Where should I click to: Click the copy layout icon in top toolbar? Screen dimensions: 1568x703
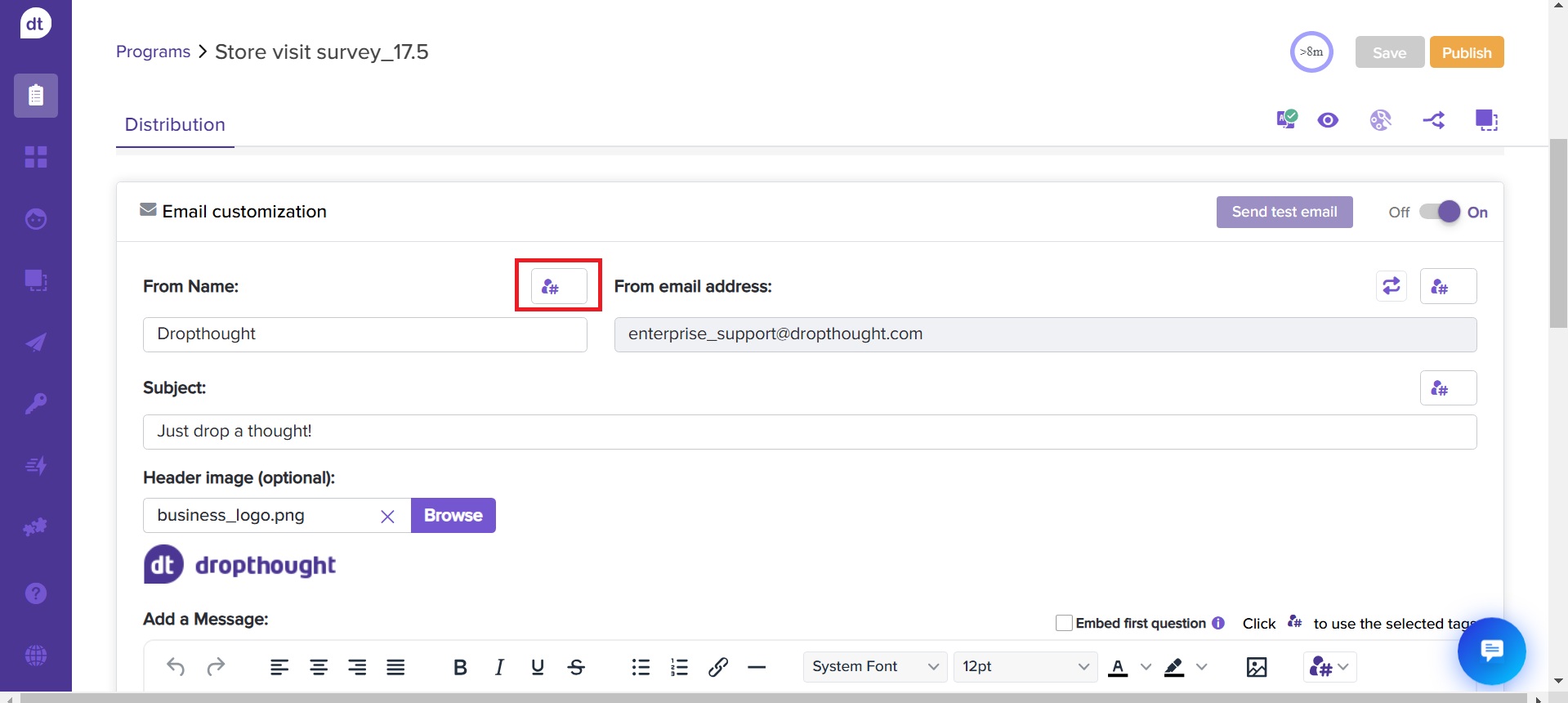tap(1486, 120)
